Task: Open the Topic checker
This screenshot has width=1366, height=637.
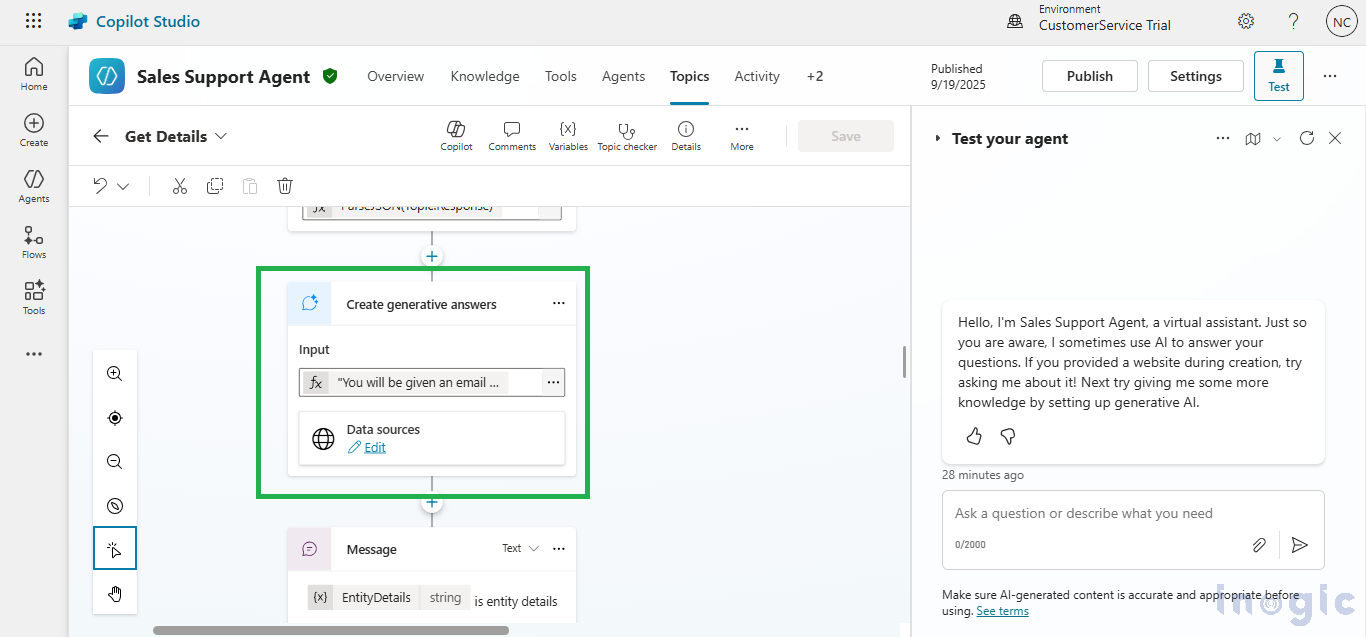Action: click(627, 135)
